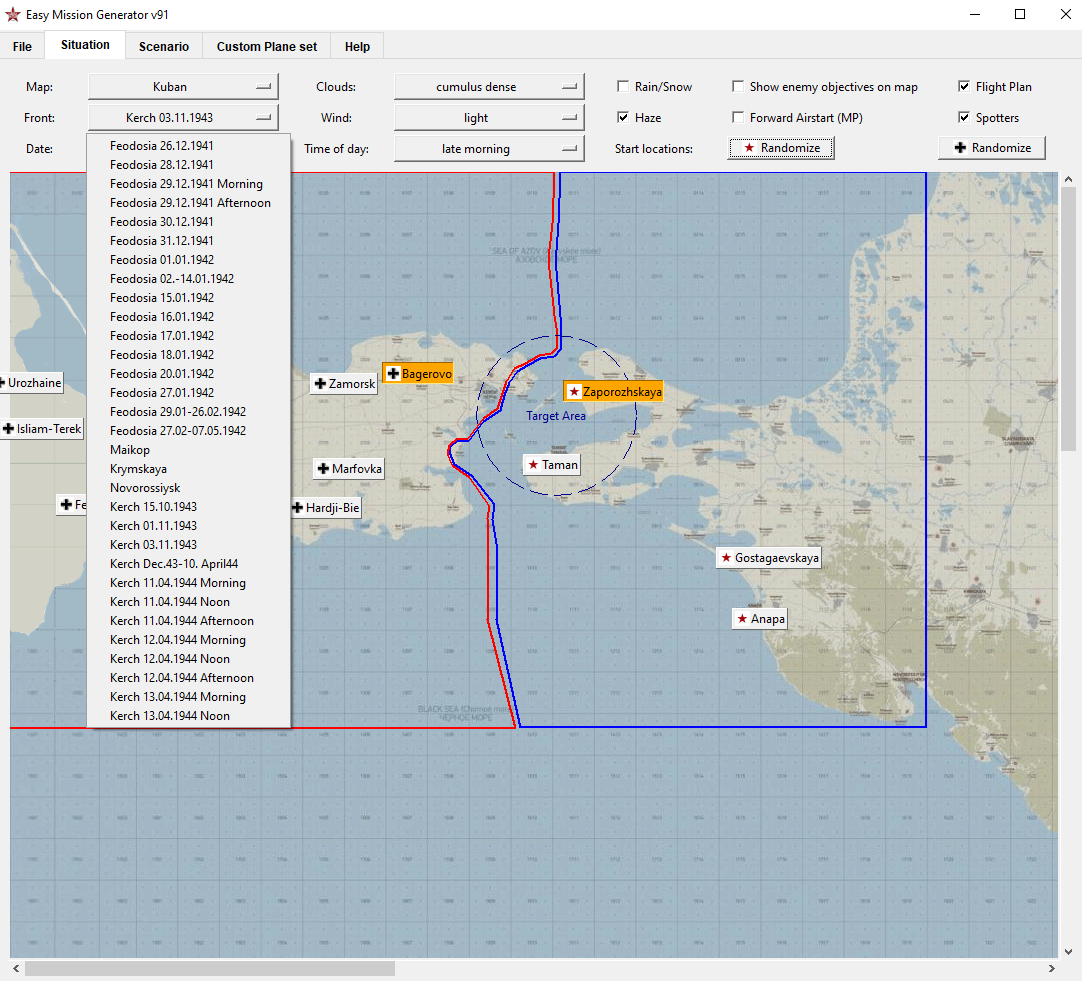Randomize red star start location
The width and height of the screenshot is (1082, 981).
coord(781,148)
